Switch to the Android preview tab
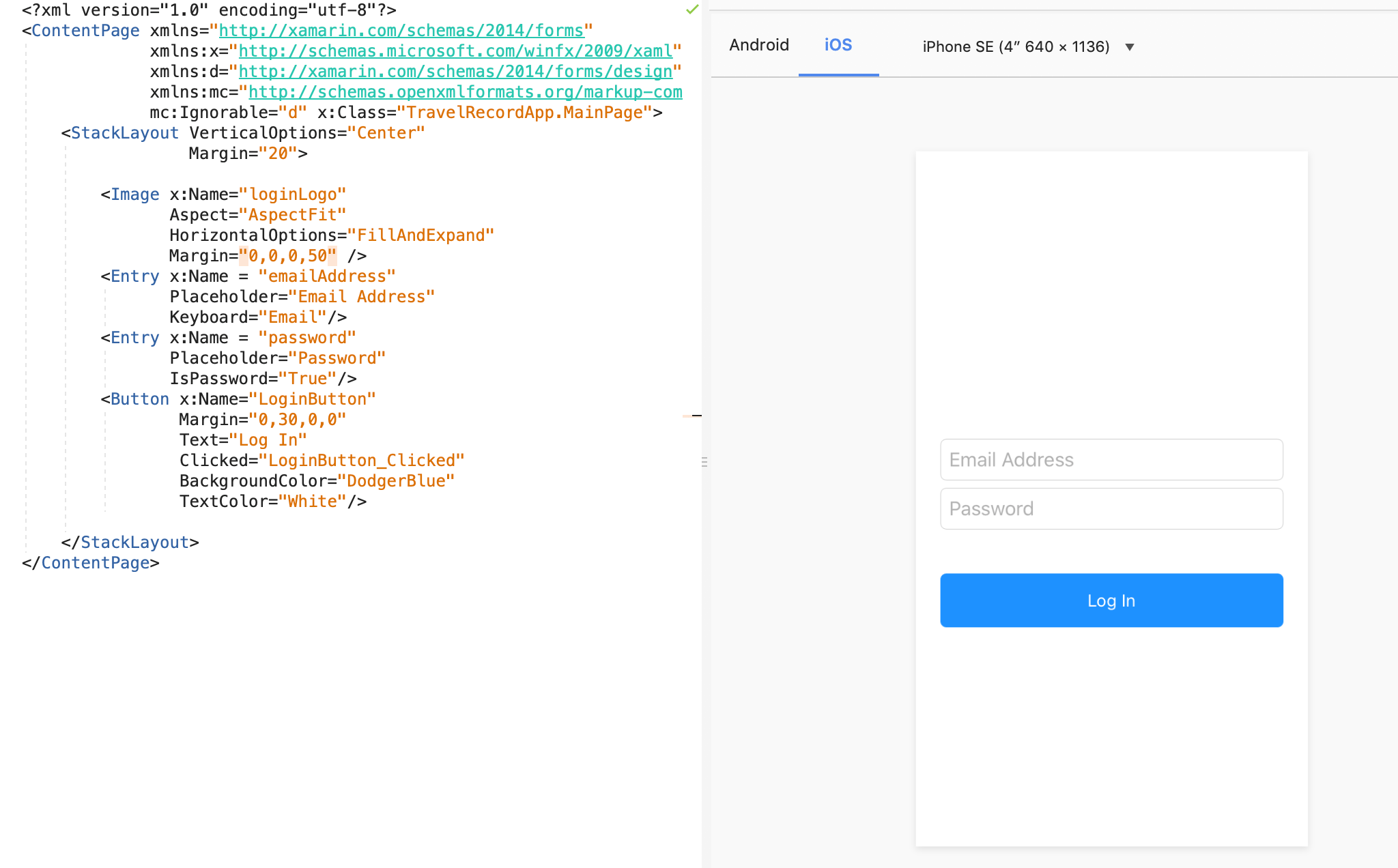The width and height of the screenshot is (1398, 868). pyautogui.click(x=758, y=45)
